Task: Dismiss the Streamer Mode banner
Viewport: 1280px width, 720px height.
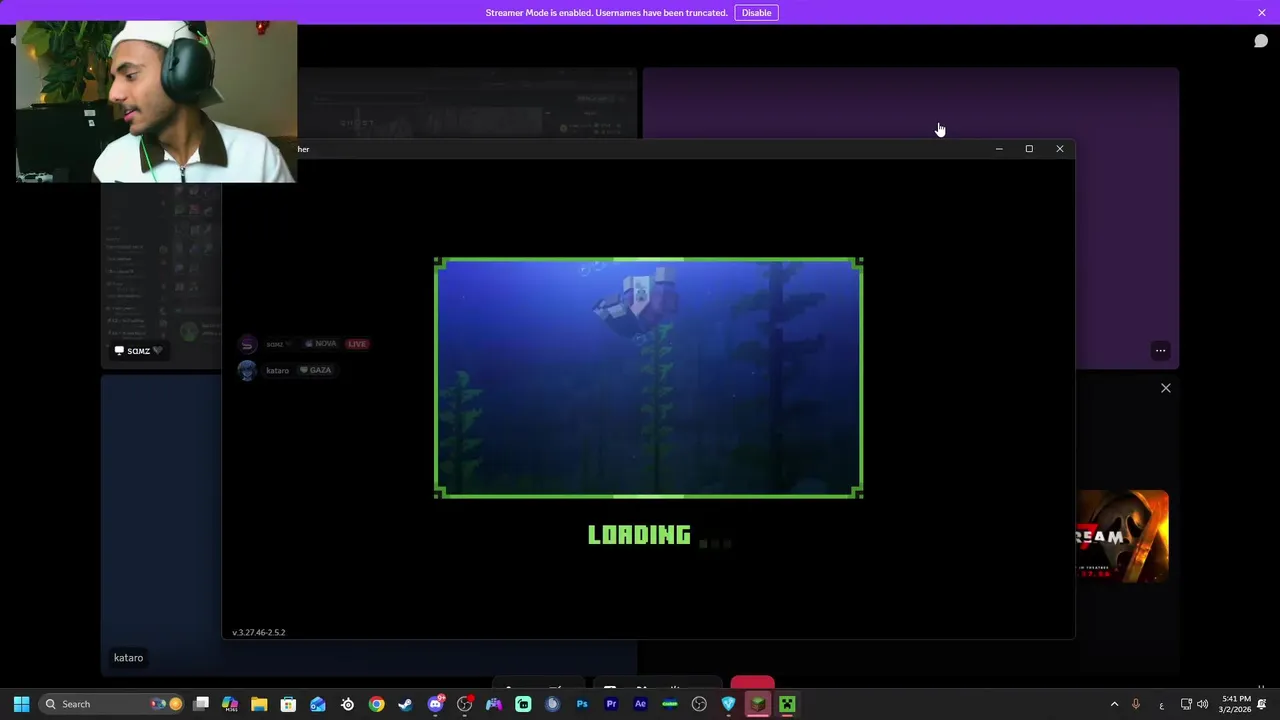Action: 1262,13
